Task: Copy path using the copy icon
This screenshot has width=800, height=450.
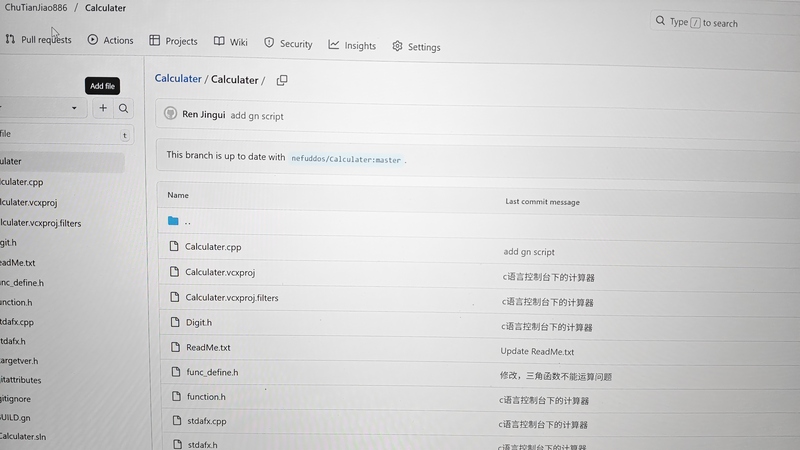Action: pos(282,81)
